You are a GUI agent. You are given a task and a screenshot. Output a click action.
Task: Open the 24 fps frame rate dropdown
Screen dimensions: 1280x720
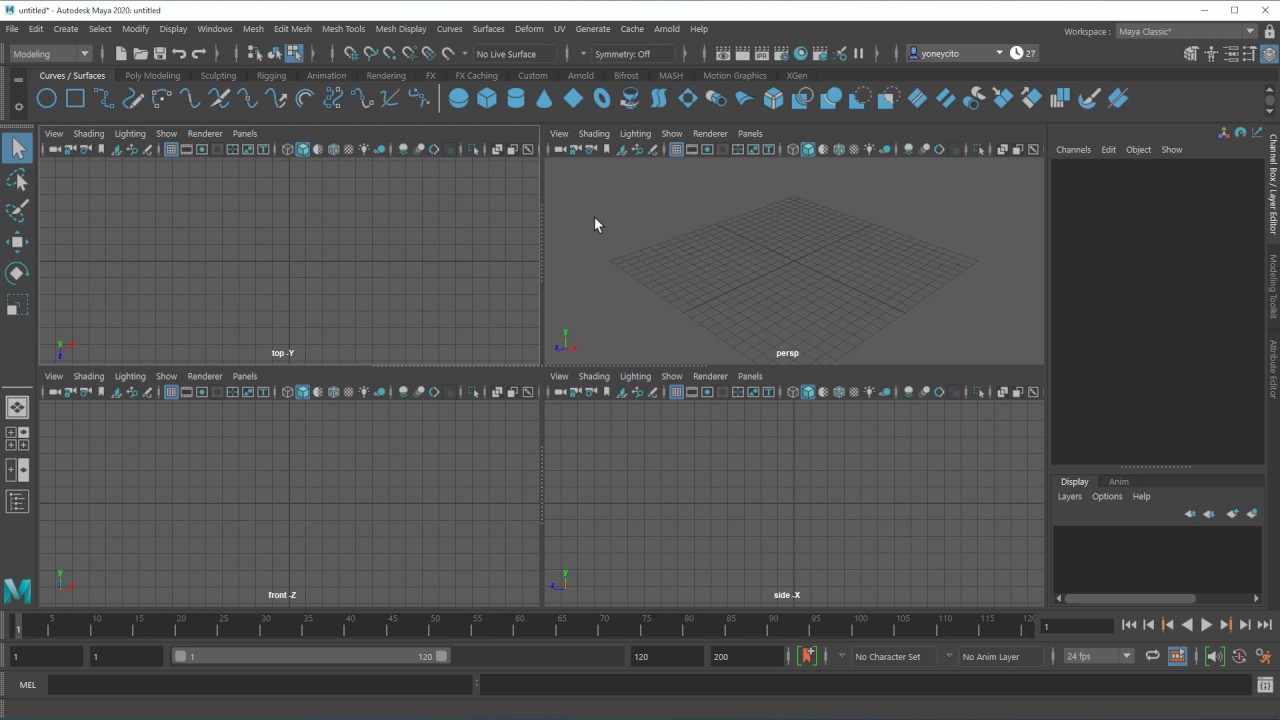point(1098,656)
